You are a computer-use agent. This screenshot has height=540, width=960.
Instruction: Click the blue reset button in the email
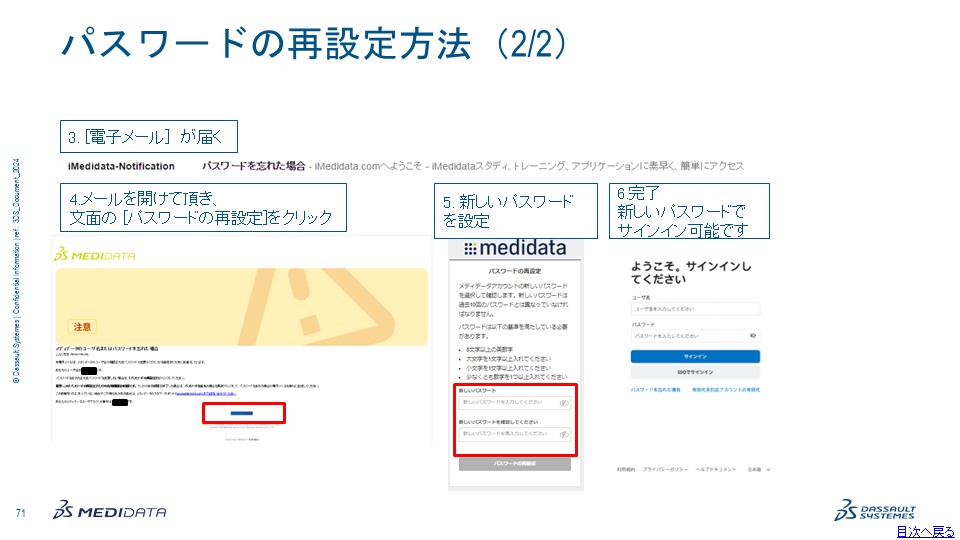(242, 413)
